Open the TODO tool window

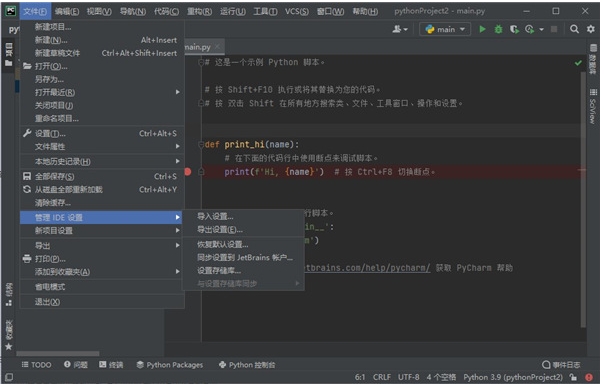click(x=37, y=365)
